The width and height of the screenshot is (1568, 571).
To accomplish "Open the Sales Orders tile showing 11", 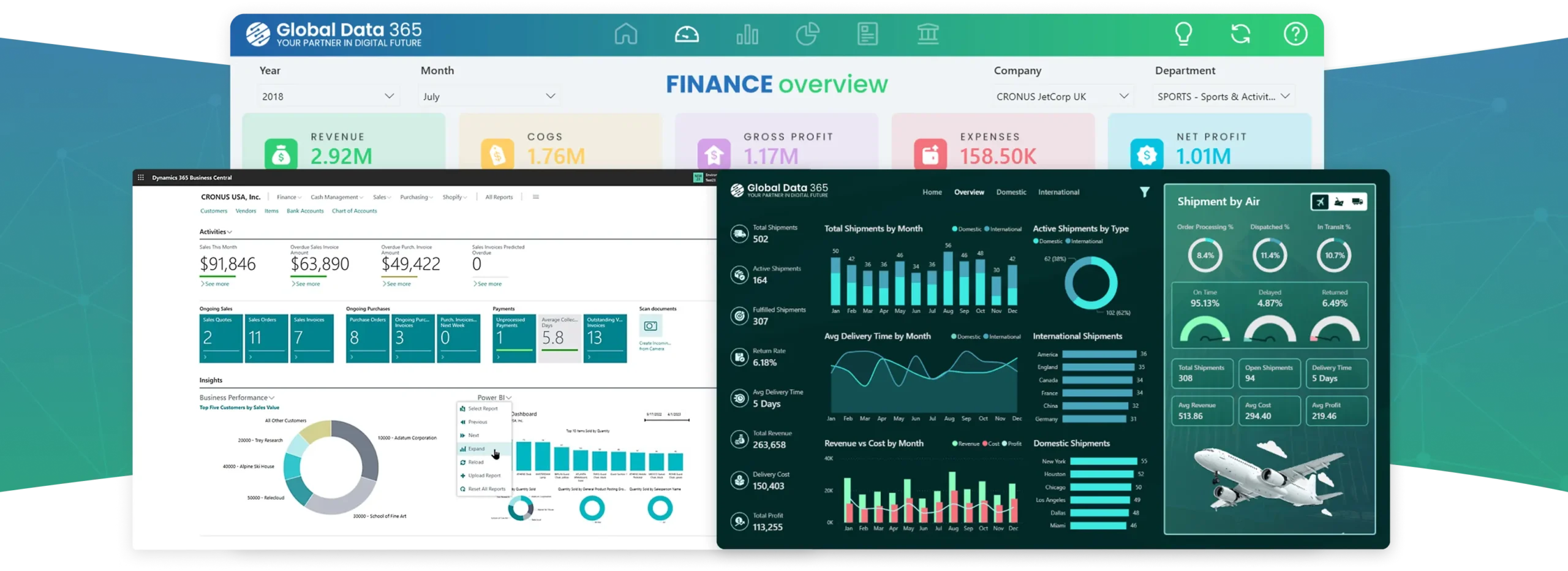I will click(266, 338).
